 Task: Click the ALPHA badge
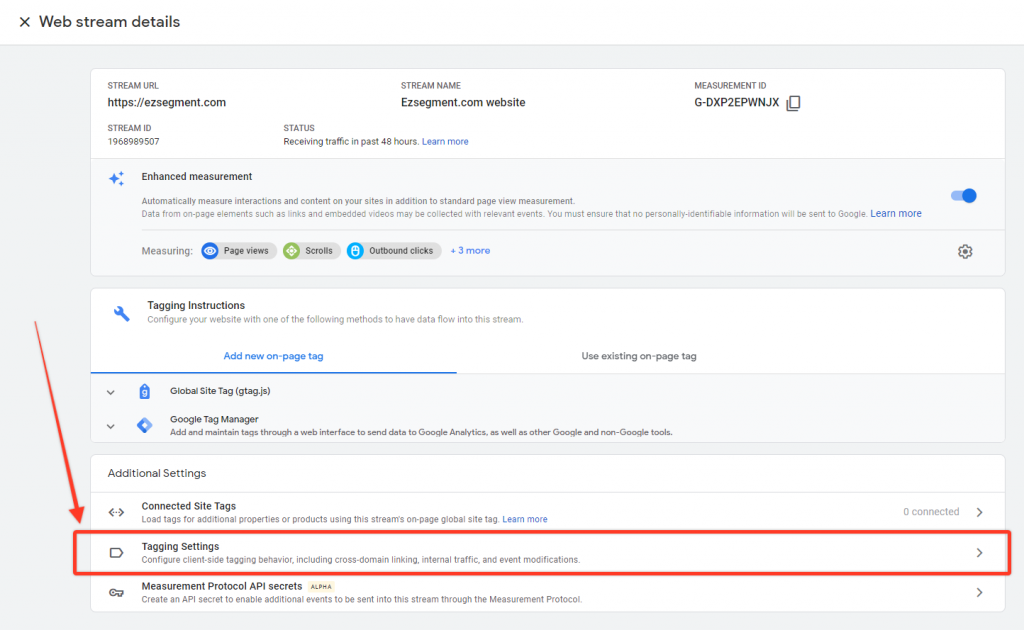(x=321, y=587)
